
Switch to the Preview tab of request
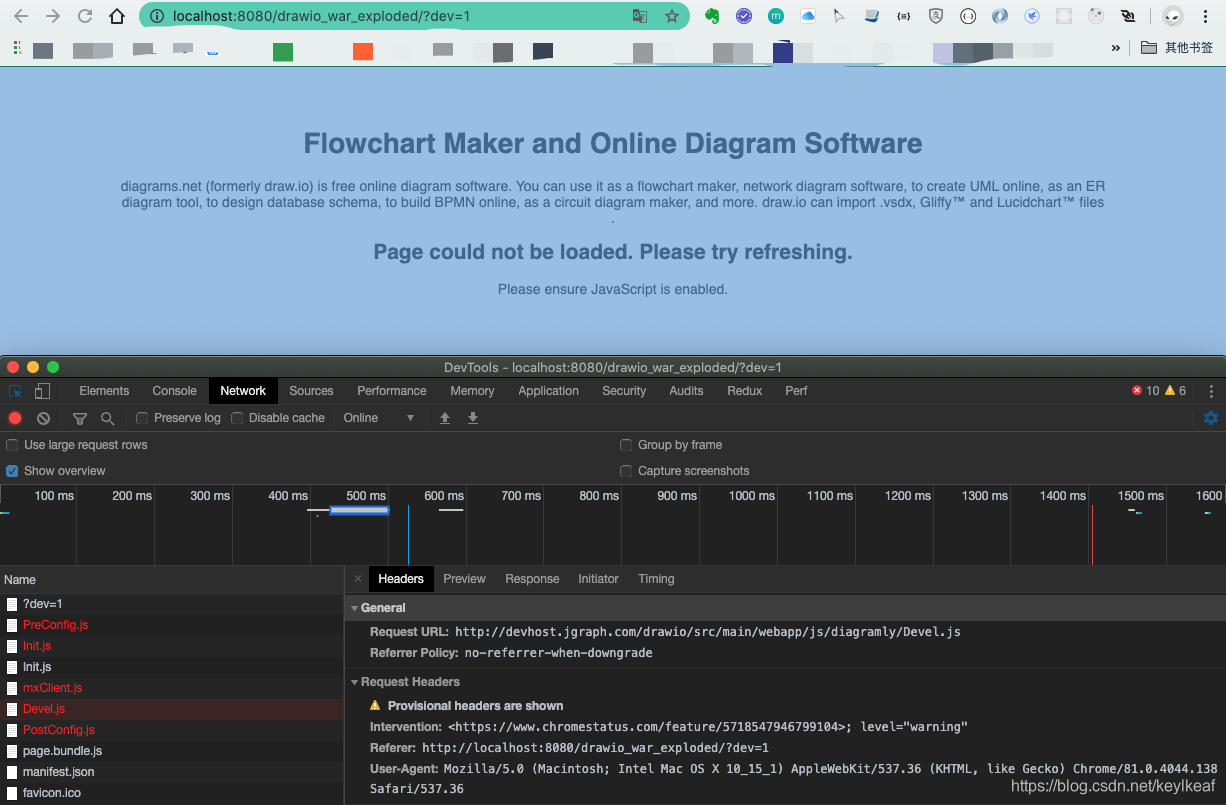coord(464,579)
